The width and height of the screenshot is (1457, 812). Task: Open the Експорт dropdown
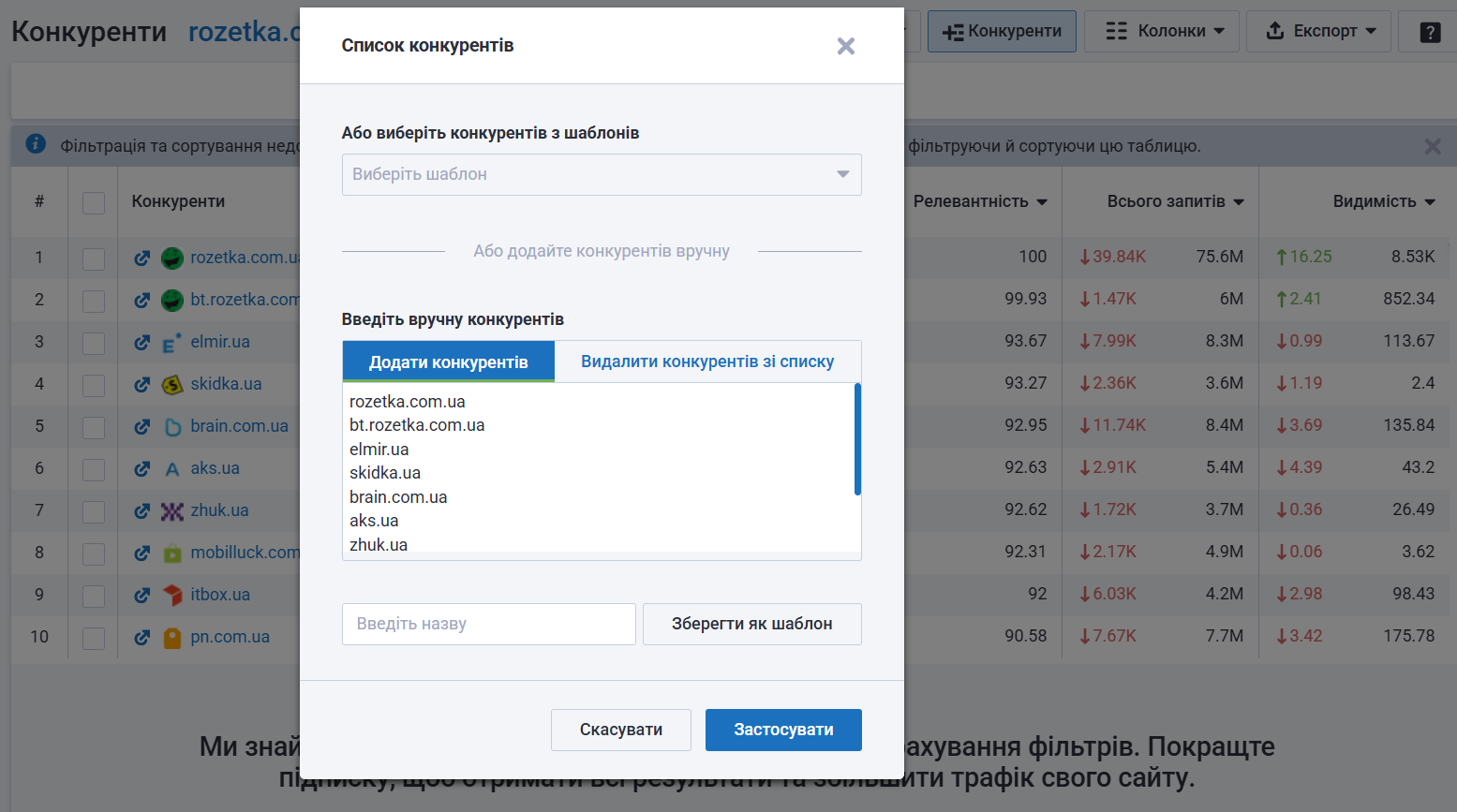click(1318, 31)
